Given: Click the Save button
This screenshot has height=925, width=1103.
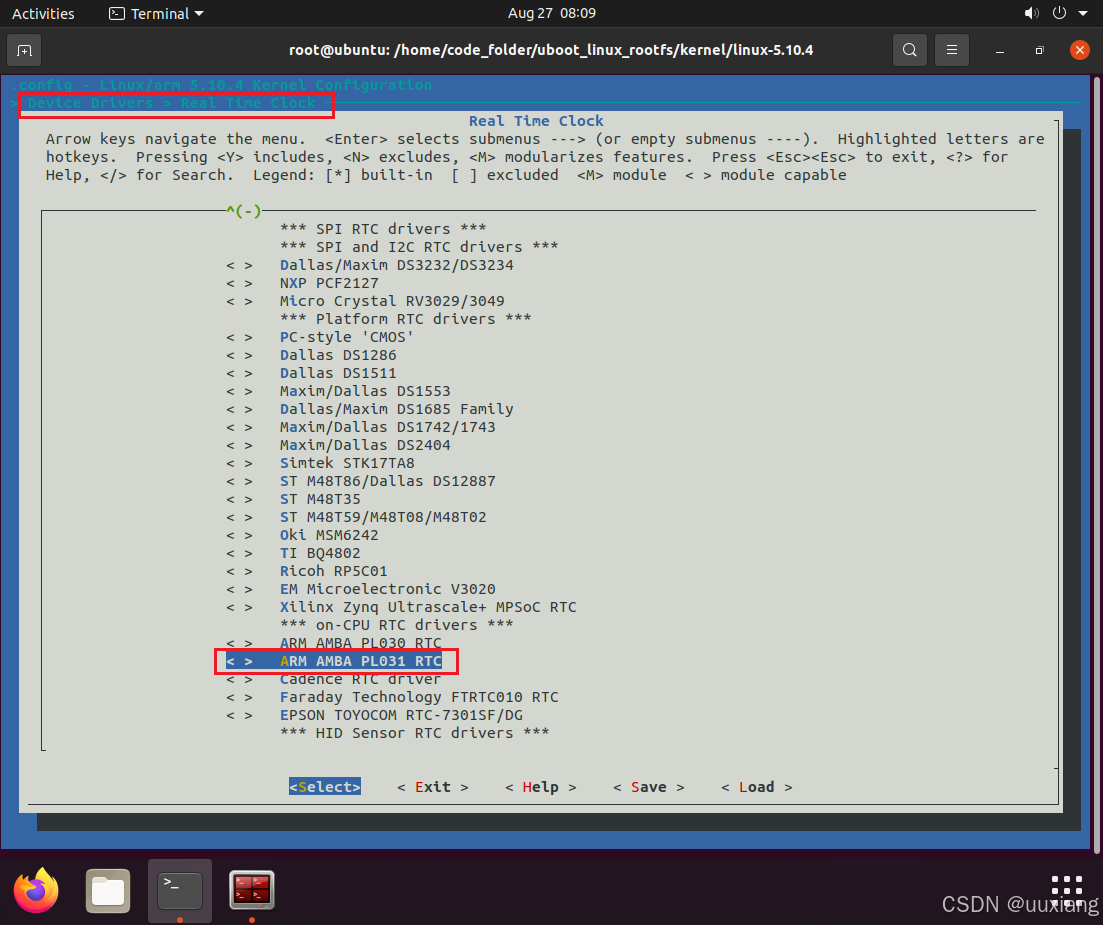Looking at the screenshot, I should tap(649, 787).
